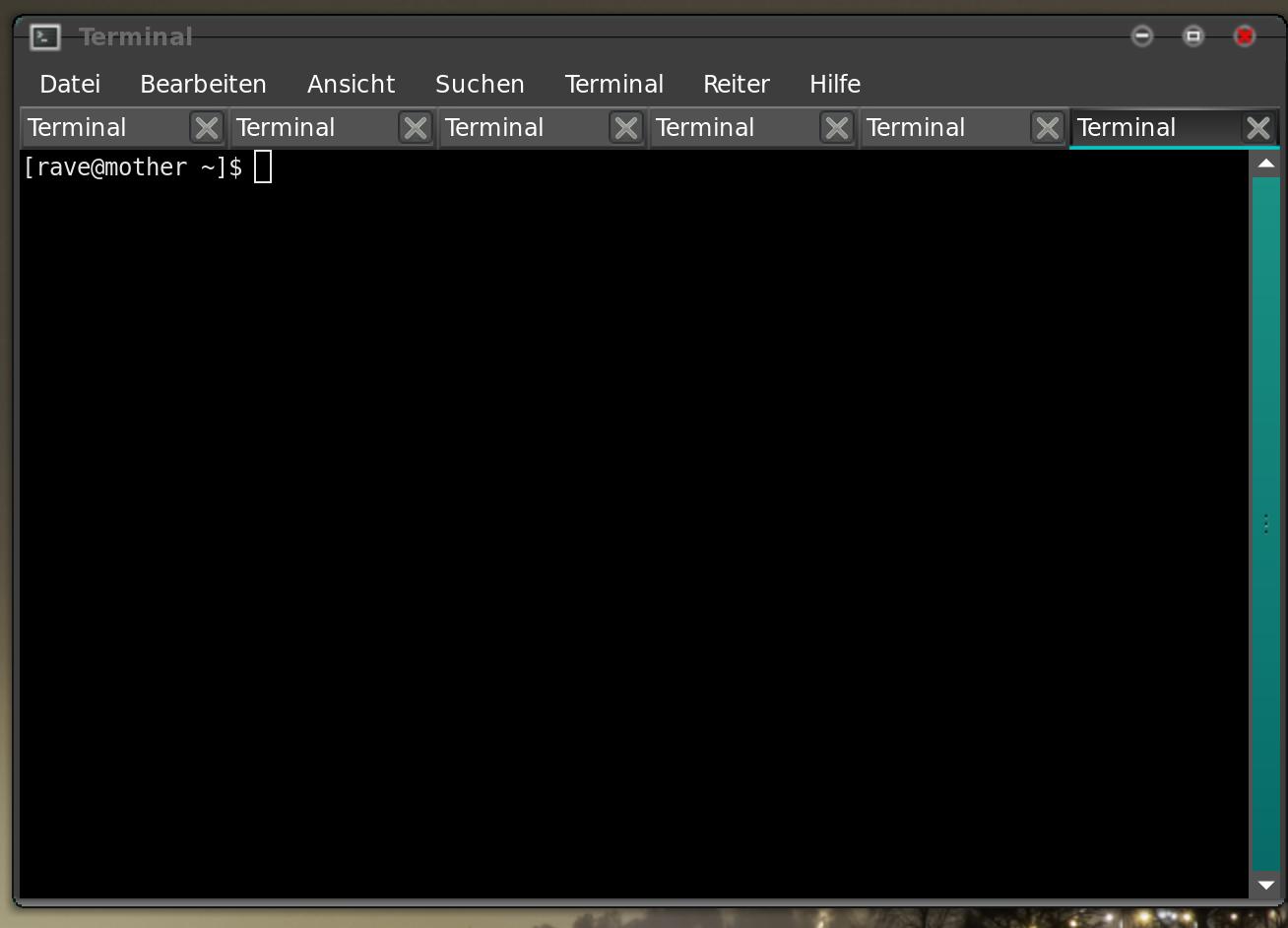This screenshot has width=1288, height=928.
Task: Close the active rightmost Terminal tab
Action: [1257, 126]
